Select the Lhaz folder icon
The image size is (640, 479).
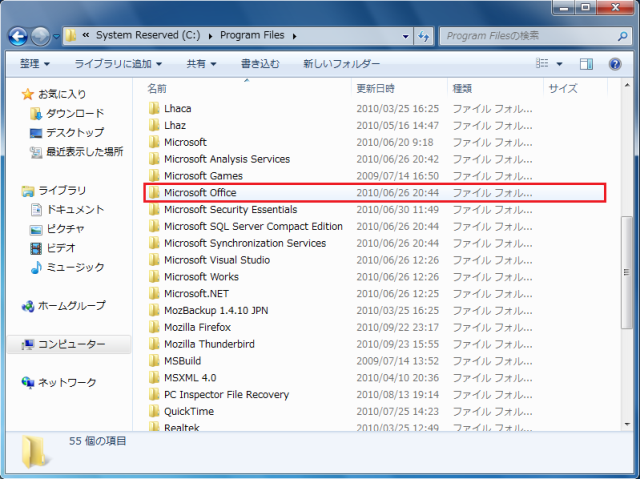154,125
